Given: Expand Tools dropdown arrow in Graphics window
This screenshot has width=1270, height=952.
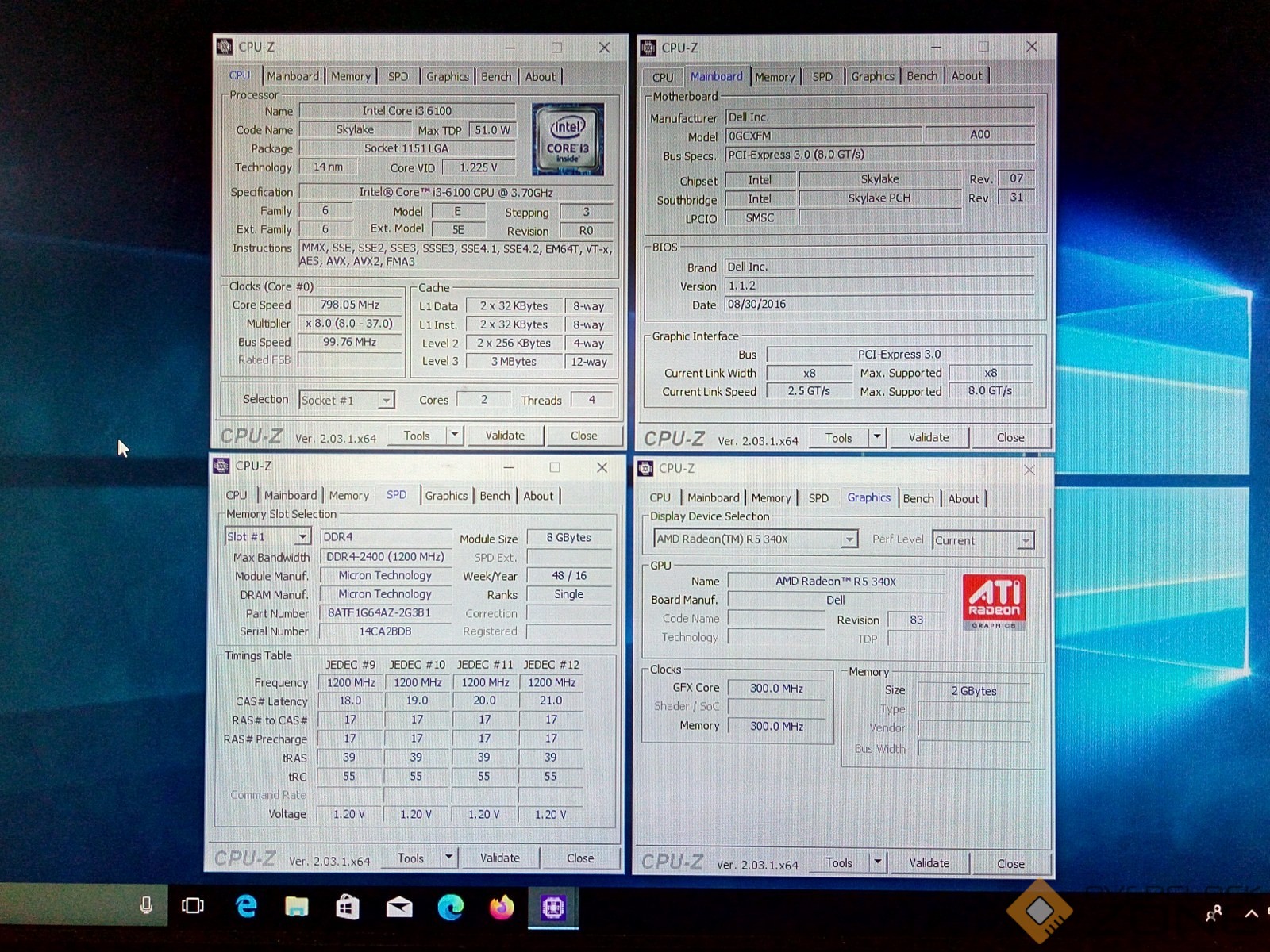Looking at the screenshot, I should (x=878, y=862).
